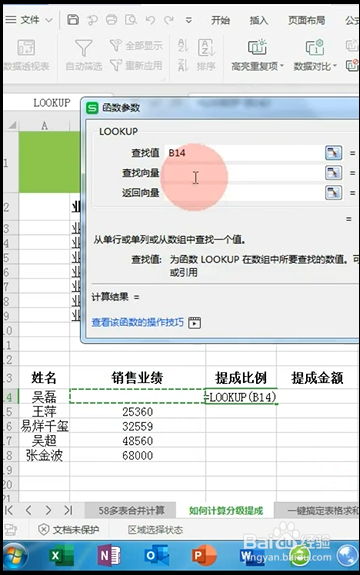Click the cell containing =LOOKUP(B14)

241,396
